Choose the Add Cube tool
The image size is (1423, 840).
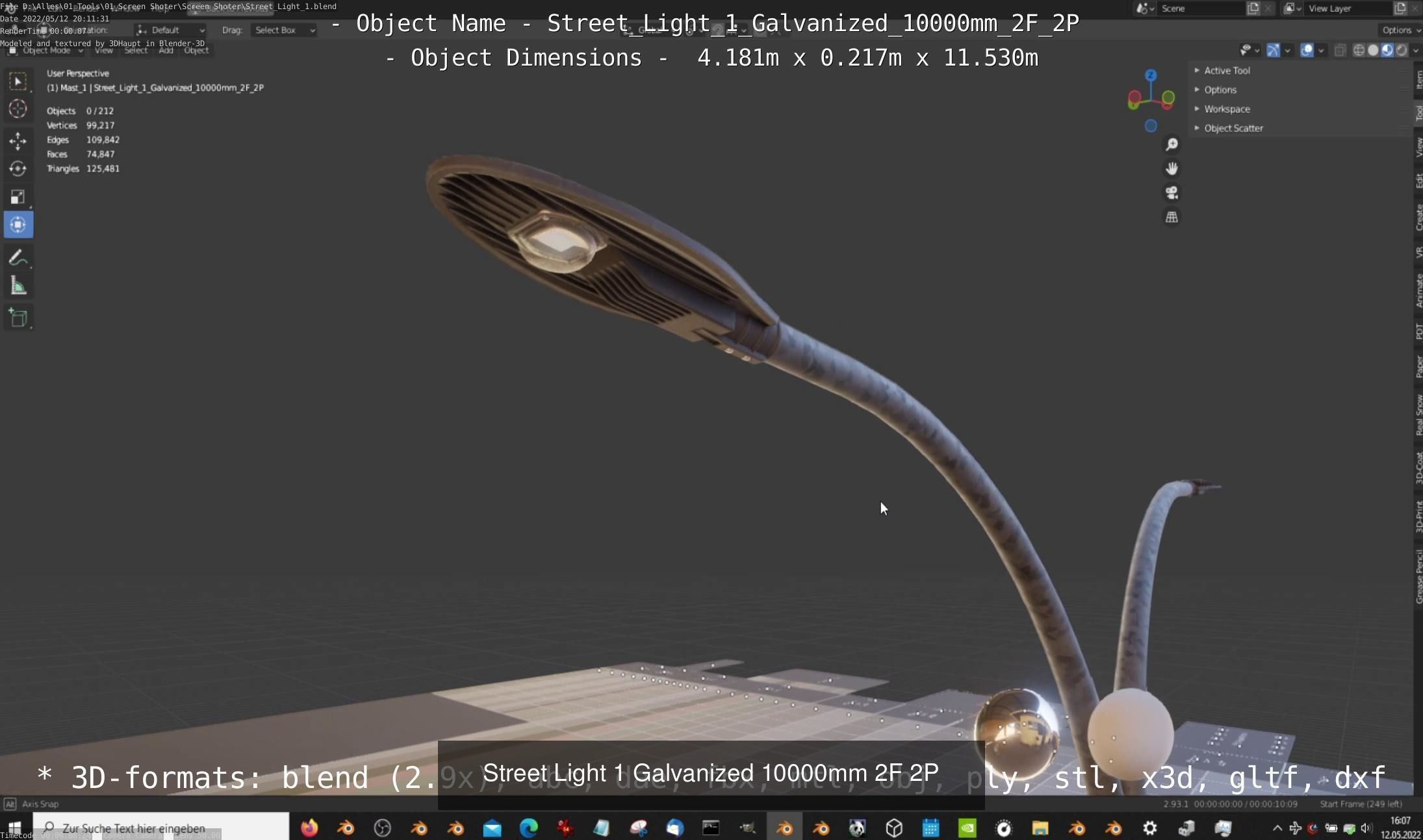coord(18,318)
